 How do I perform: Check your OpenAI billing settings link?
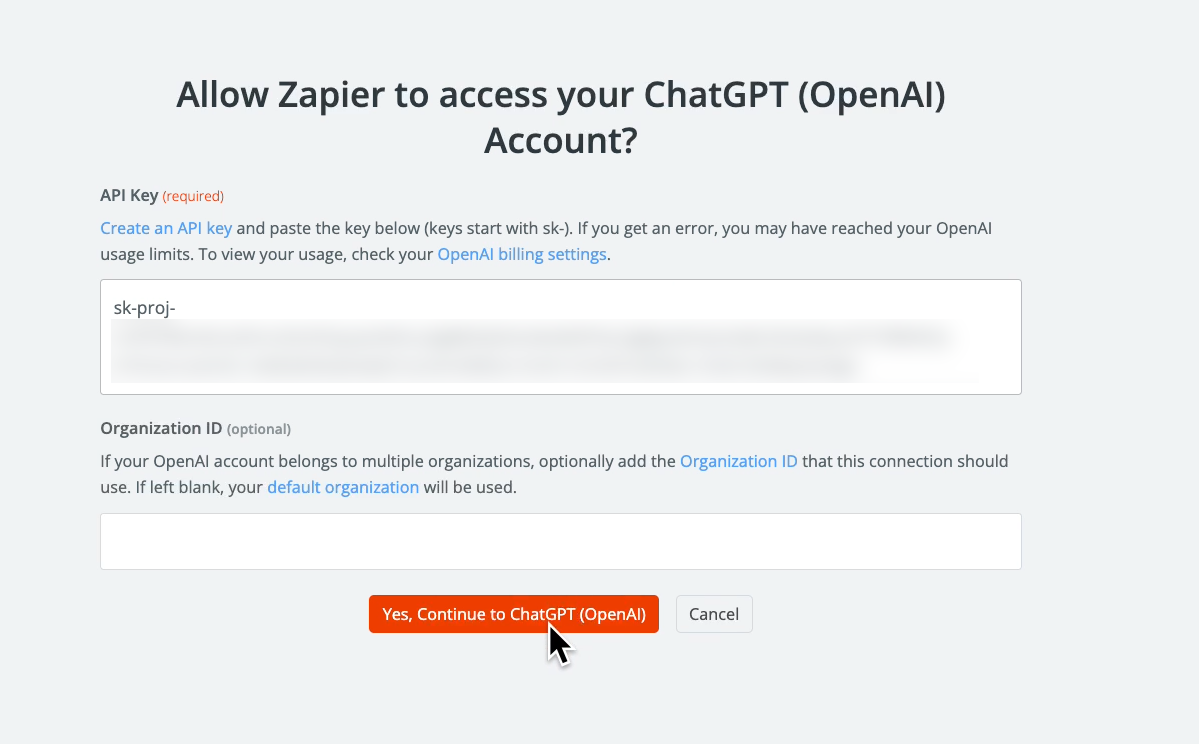pos(521,253)
